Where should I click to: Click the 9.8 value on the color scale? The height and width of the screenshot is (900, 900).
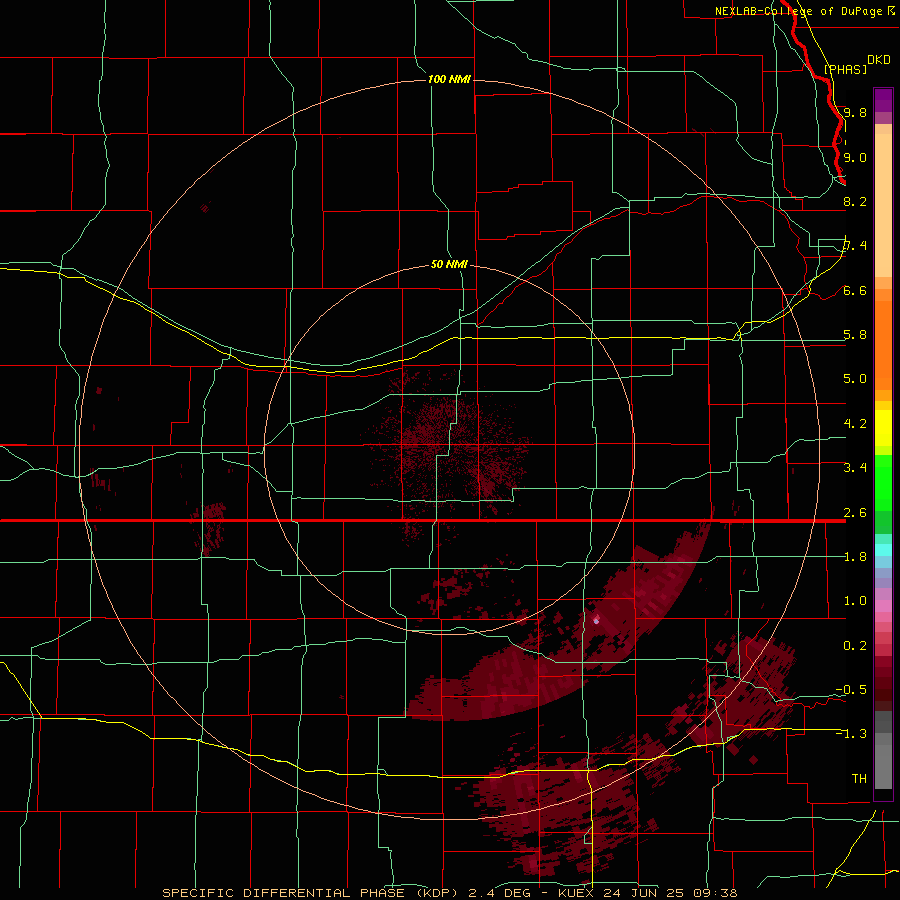(855, 112)
